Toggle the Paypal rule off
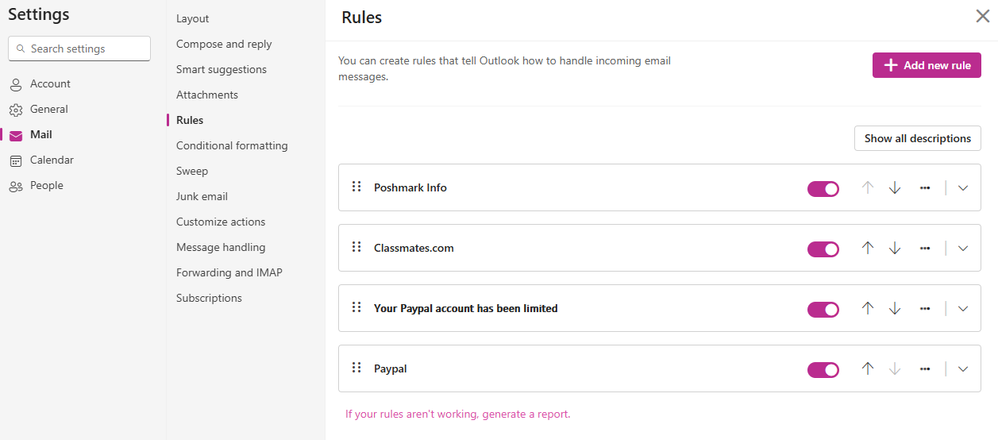The image size is (998, 440). [823, 369]
